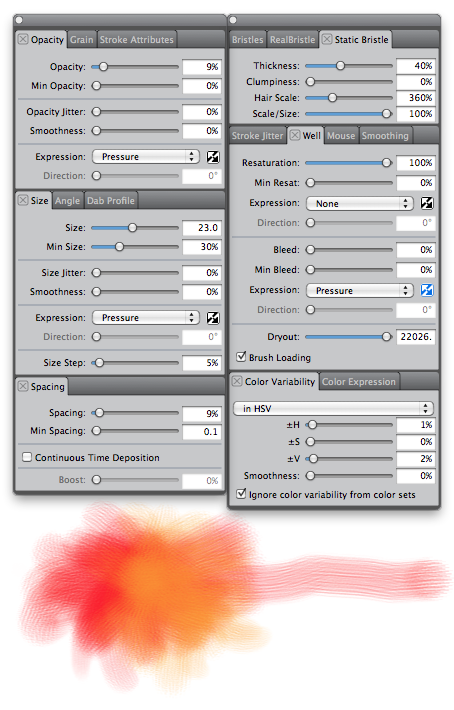454x710 pixels.
Task: Toggle the blue Bleed invert icon
Action: [427, 290]
